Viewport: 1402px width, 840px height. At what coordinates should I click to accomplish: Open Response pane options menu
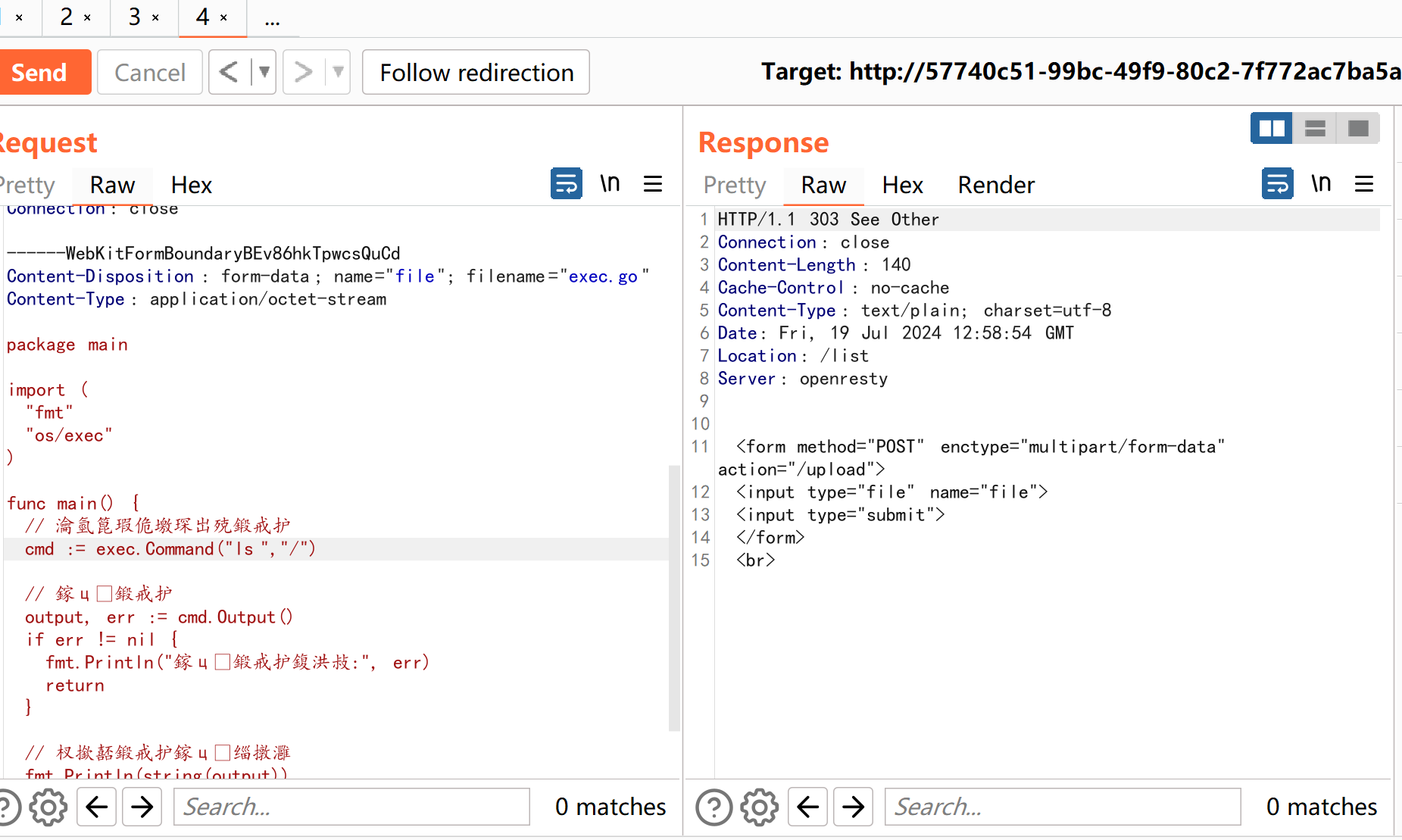pos(1364,183)
